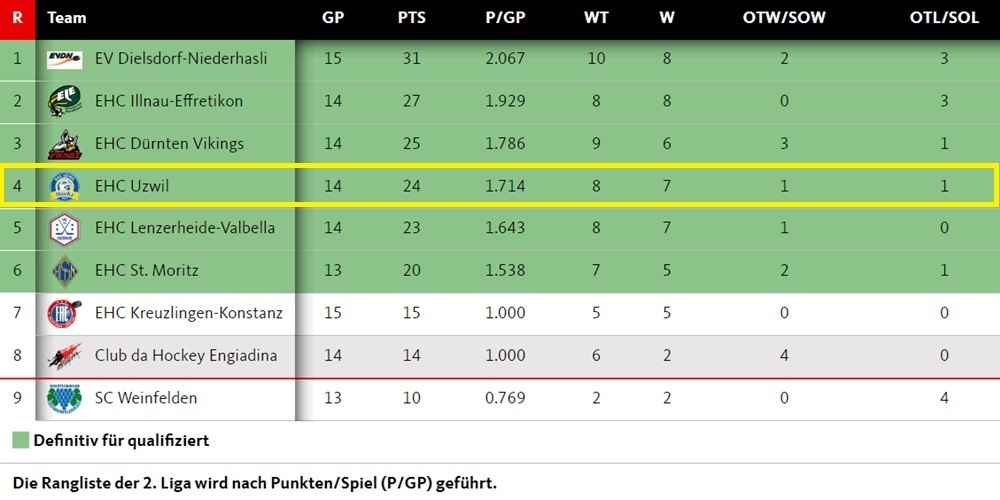
Task: Click the OTW/SOW column header
Action: coord(783,18)
